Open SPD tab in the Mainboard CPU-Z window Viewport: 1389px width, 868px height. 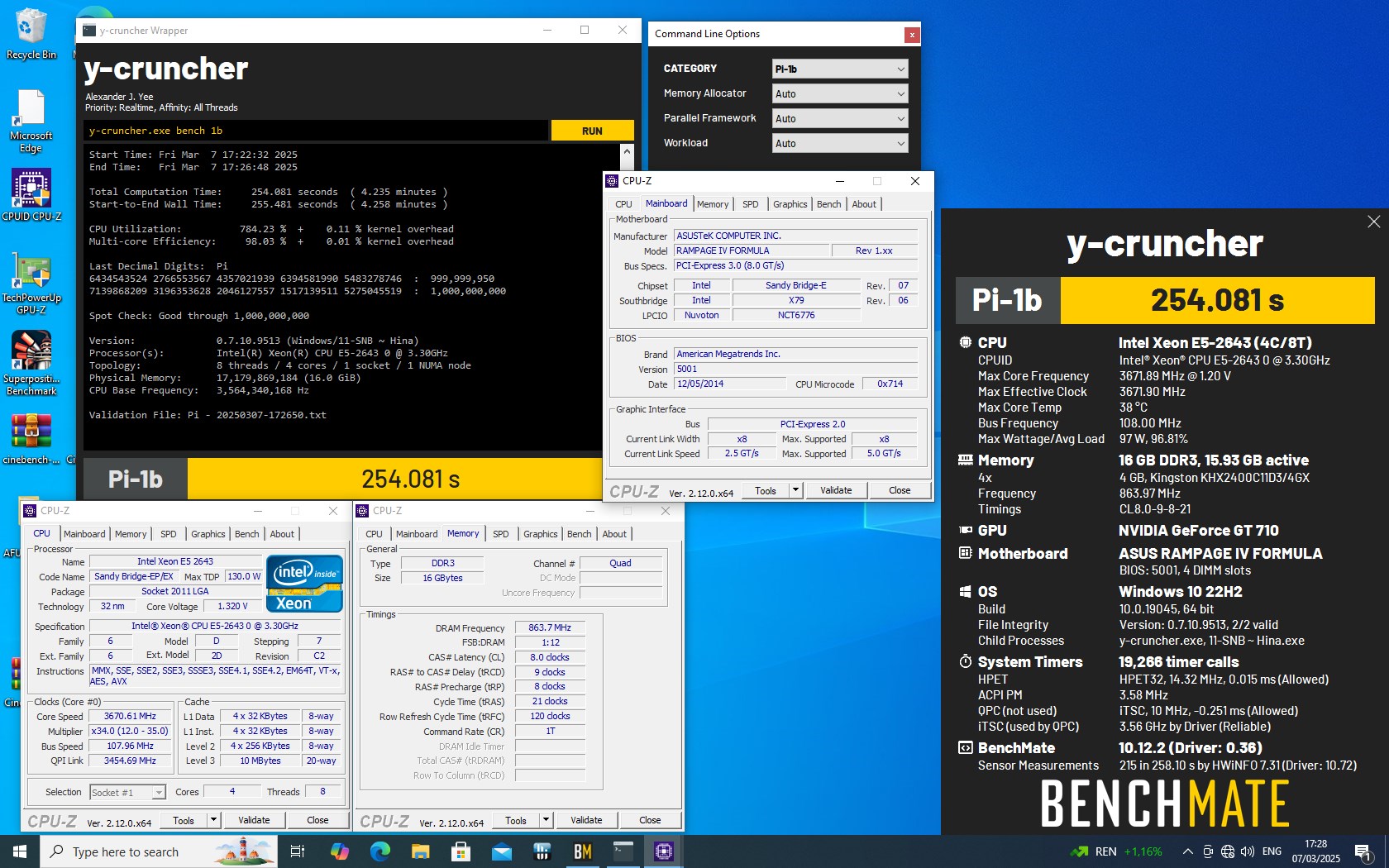(x=750, y=204)
